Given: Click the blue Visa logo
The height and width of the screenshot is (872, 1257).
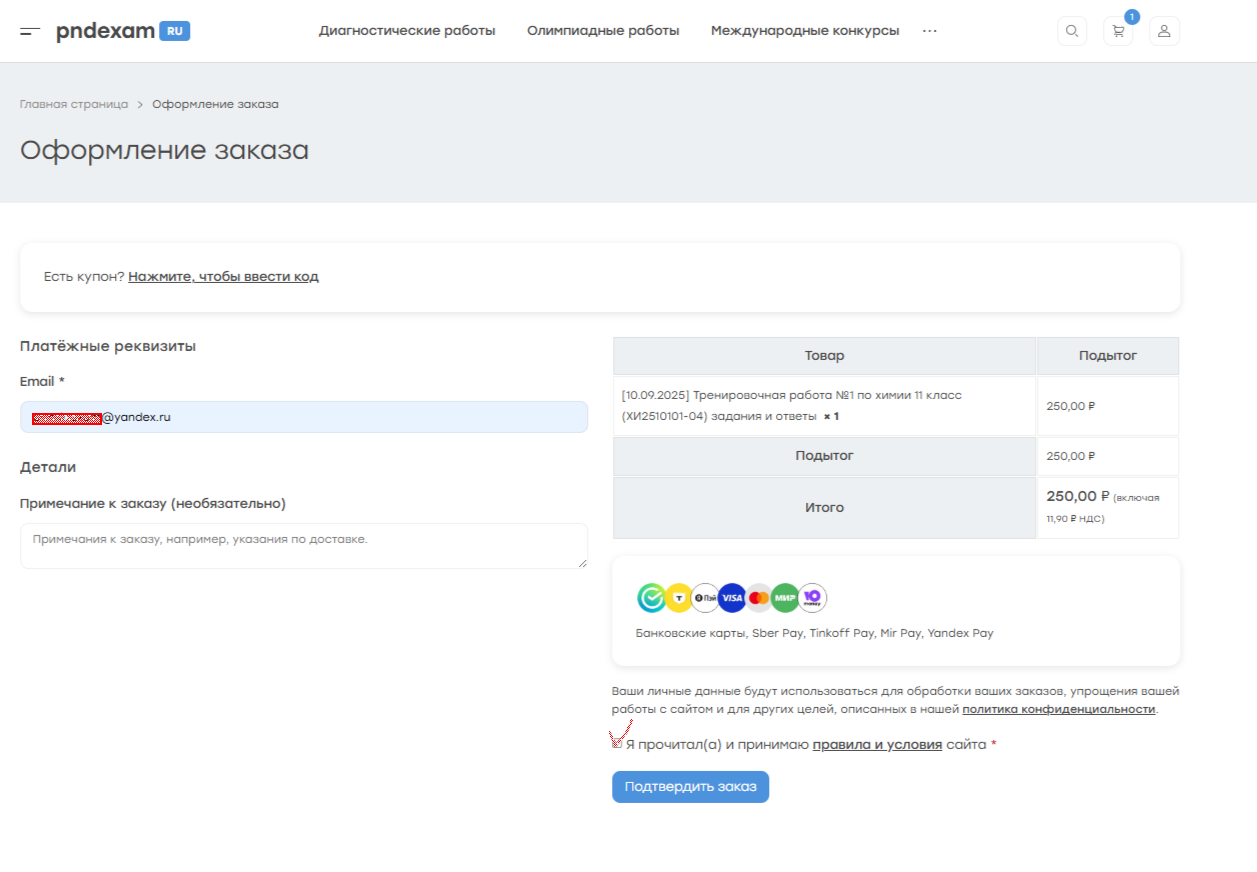Looking at the screenshot, I should pyautogui.click(x=732, y=598).
